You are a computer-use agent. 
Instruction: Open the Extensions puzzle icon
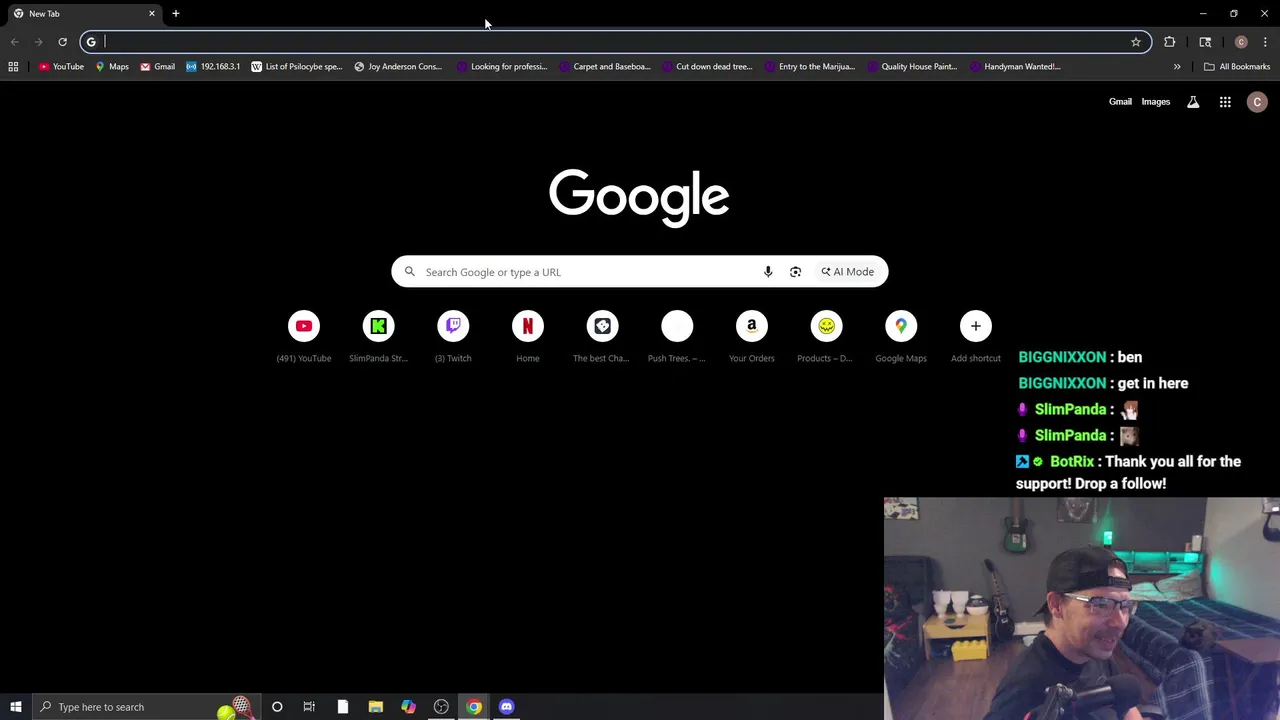point(1169,42)
